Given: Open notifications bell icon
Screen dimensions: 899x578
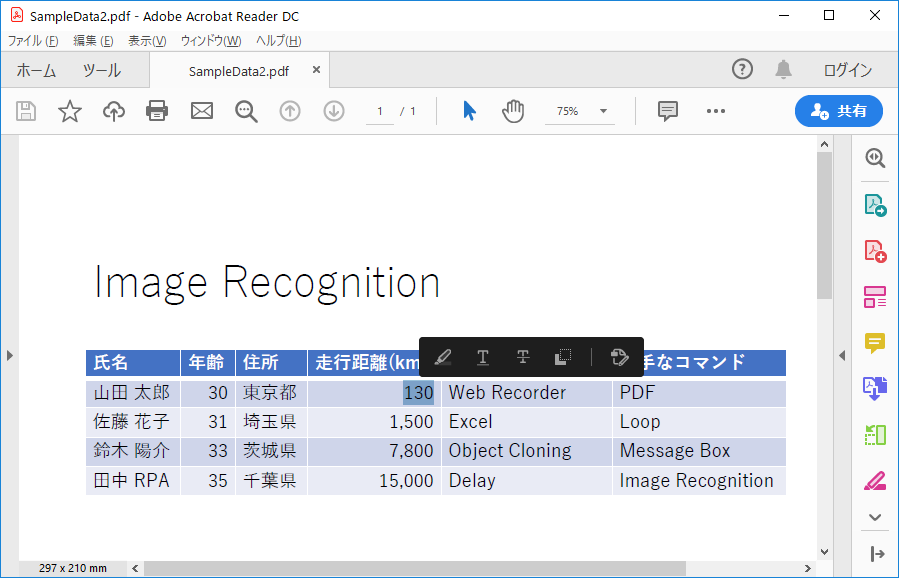Looking at the screenshot, I should coord(783,69).
